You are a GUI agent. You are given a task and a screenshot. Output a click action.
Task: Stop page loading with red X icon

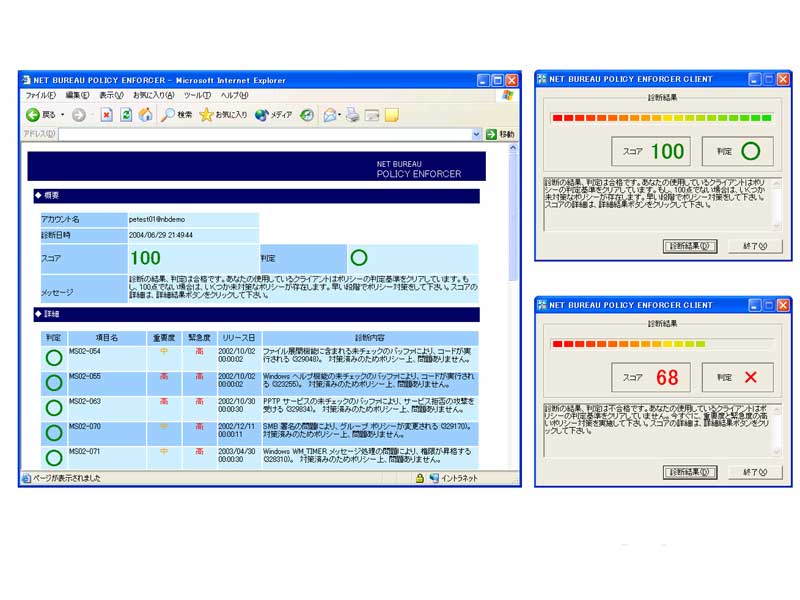[x=106, y=115]
